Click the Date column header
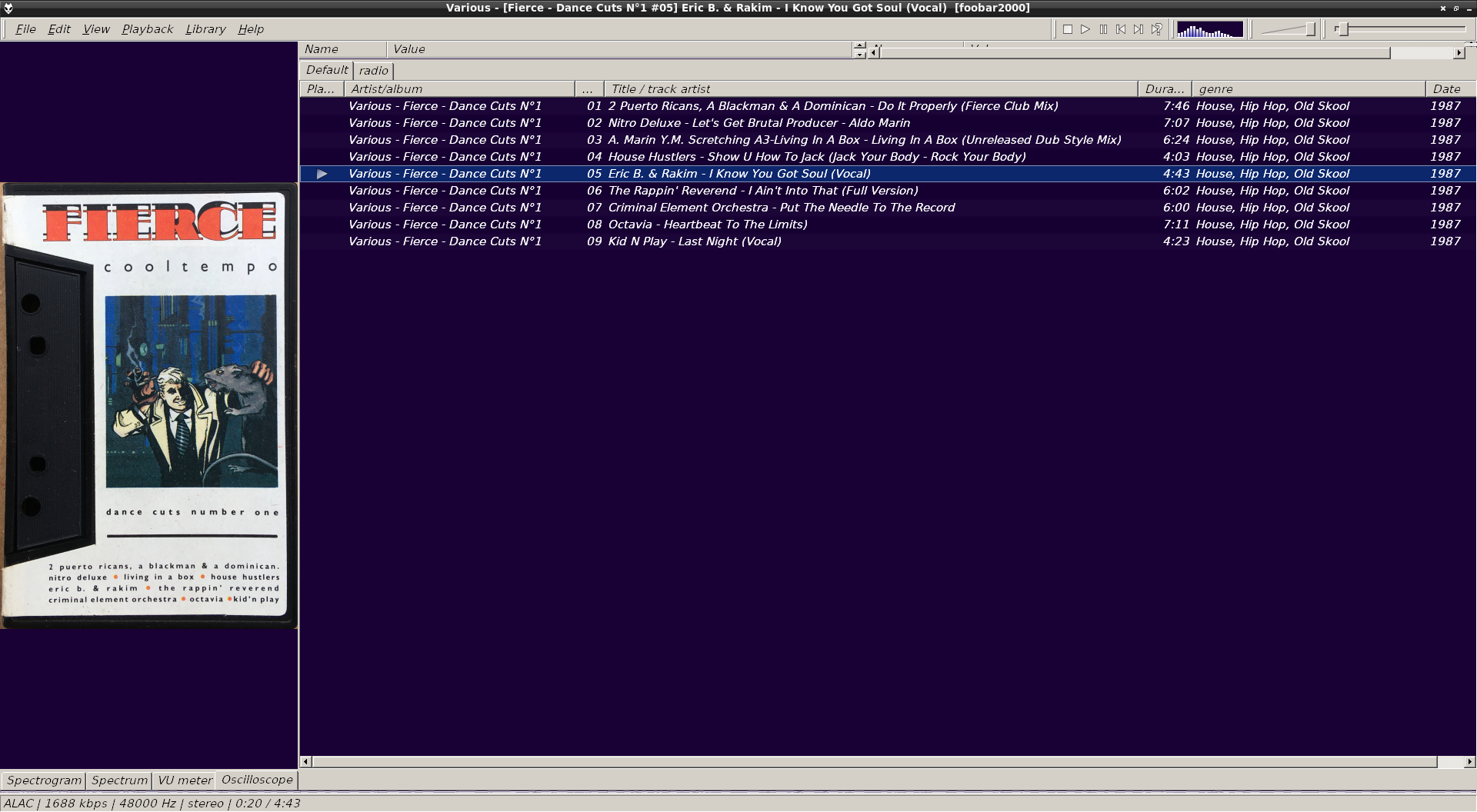 [1451, 89]
